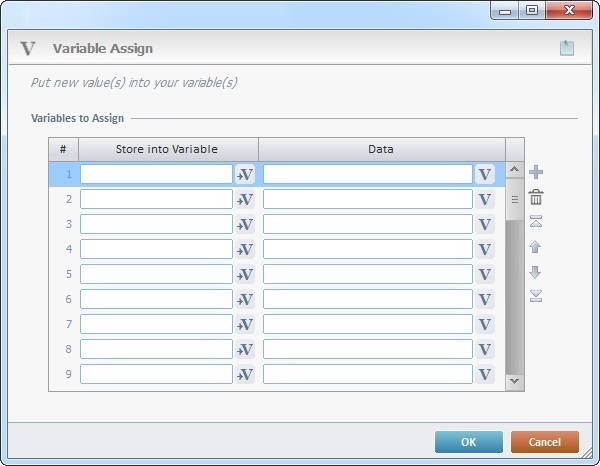
Task: Click row 4 Data input field
Action: click(x=367, y=249)
